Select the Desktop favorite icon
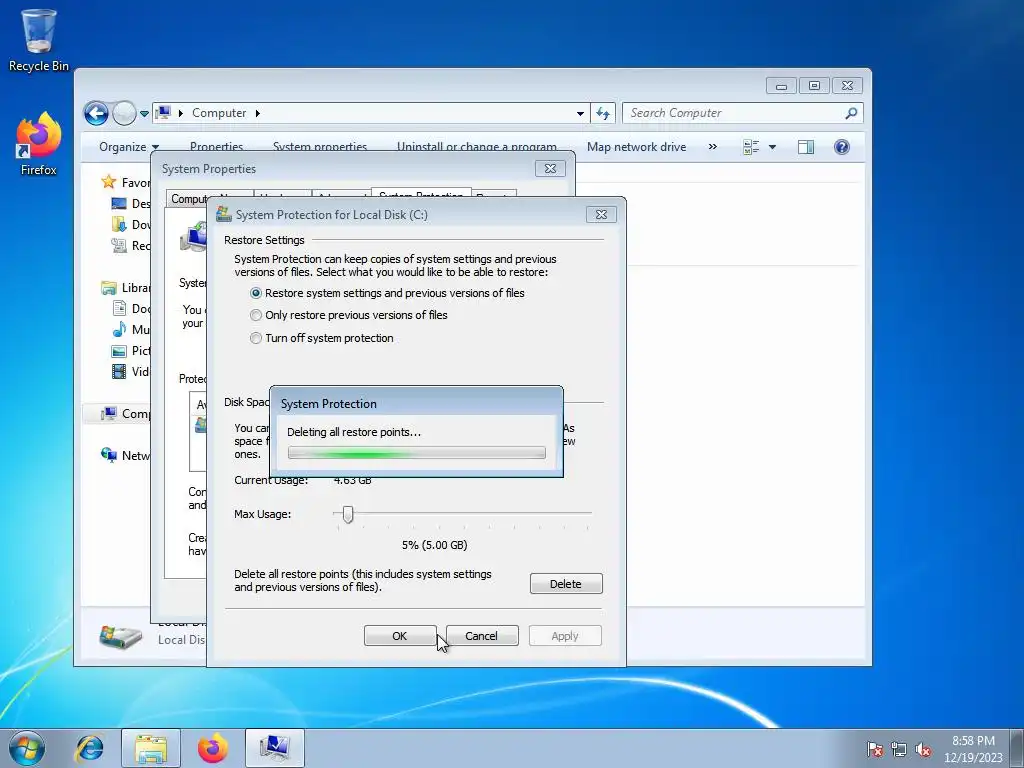1024x768 pixels. [119, 203]
